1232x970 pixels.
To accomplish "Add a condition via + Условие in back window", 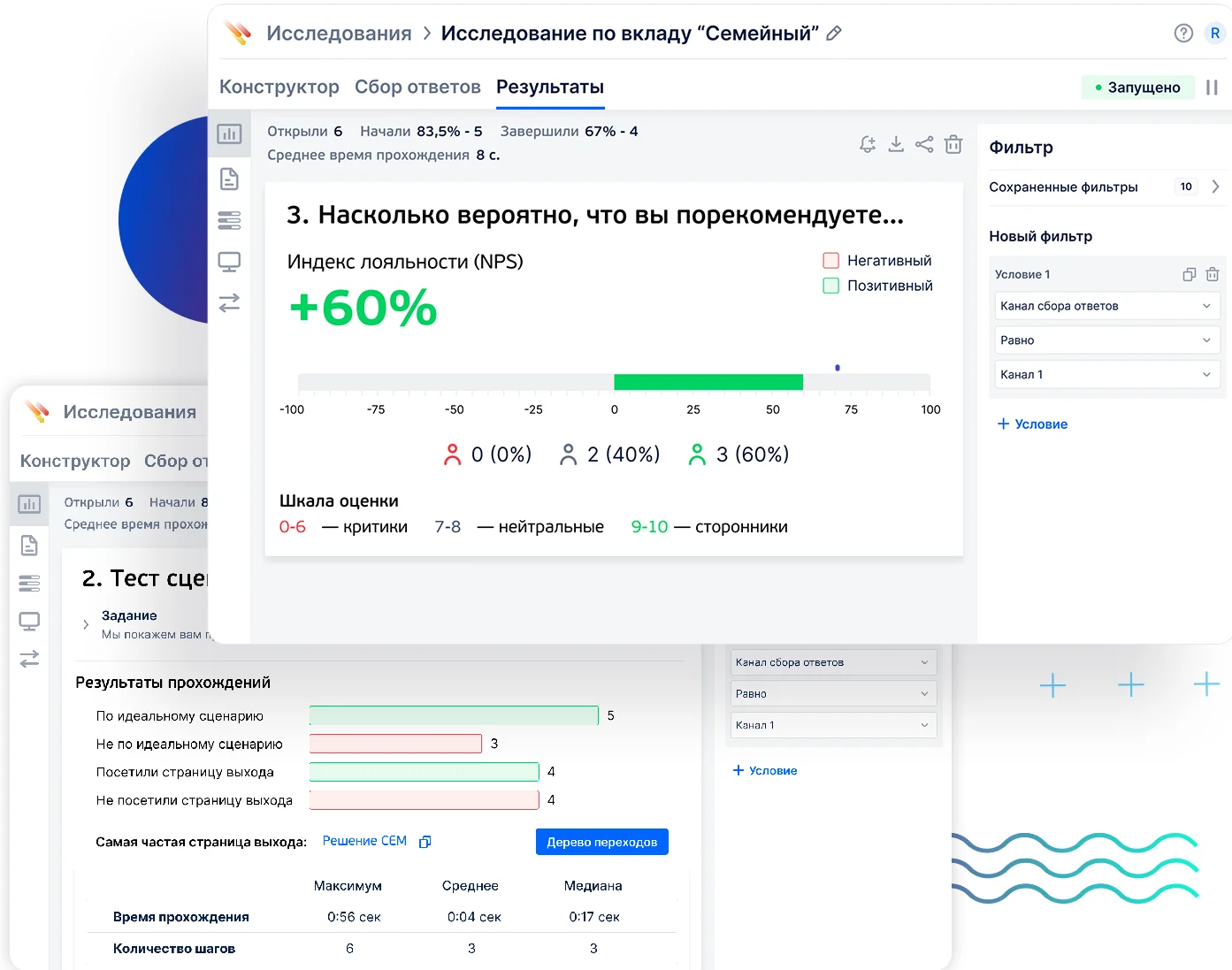I will tap(765, 770).
